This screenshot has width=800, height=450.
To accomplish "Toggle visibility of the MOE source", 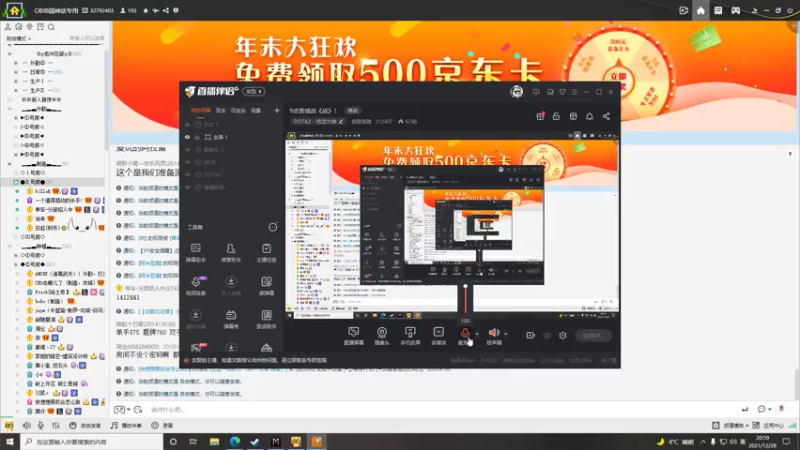I will [x=187, y=162].
